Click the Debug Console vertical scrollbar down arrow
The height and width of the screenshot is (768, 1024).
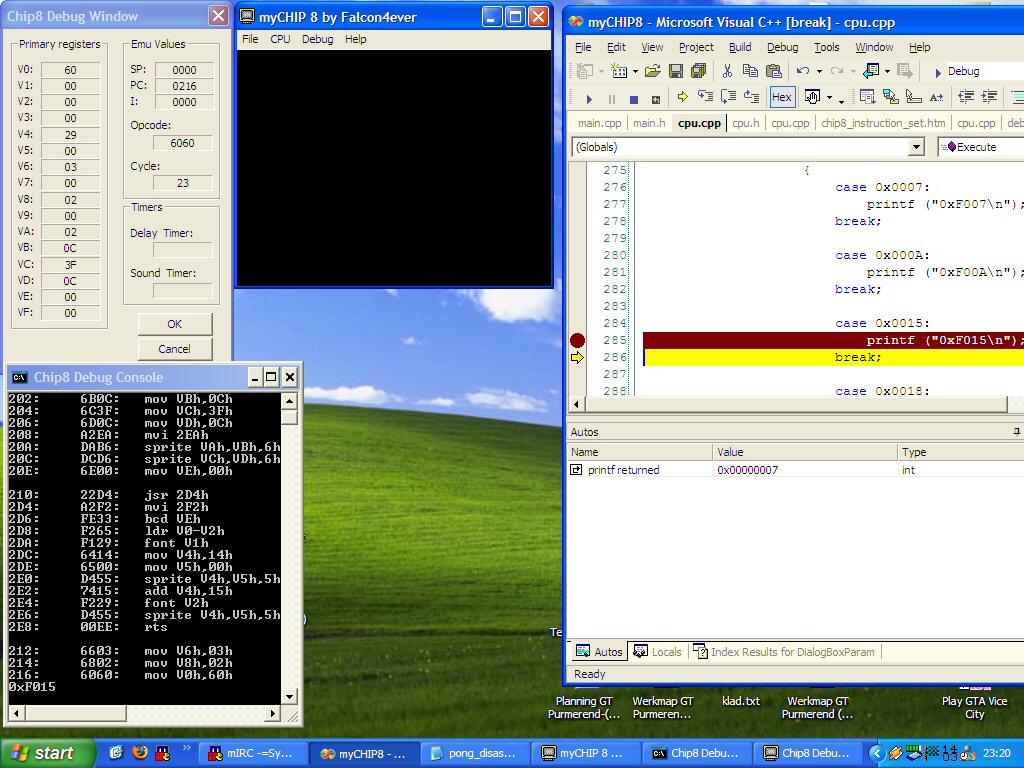(x=290, y=696)
